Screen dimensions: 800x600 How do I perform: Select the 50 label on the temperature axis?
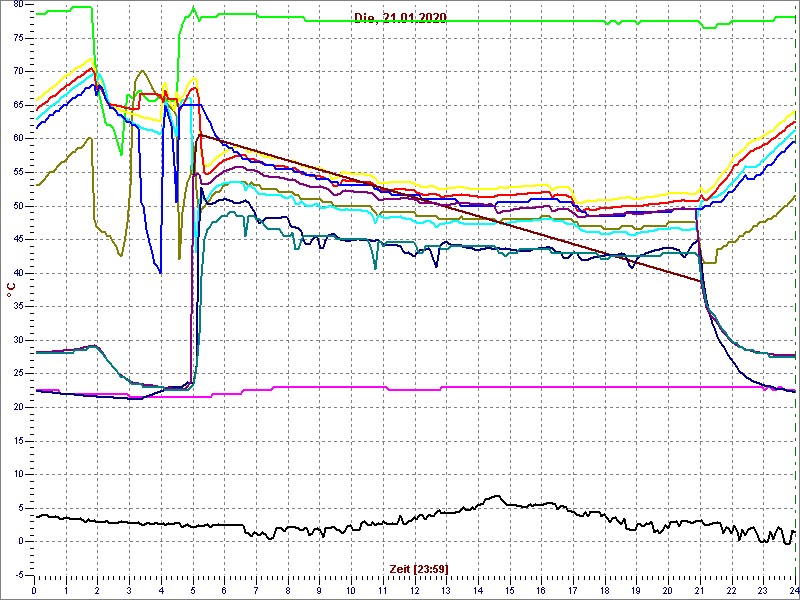[x=20, y=207]
